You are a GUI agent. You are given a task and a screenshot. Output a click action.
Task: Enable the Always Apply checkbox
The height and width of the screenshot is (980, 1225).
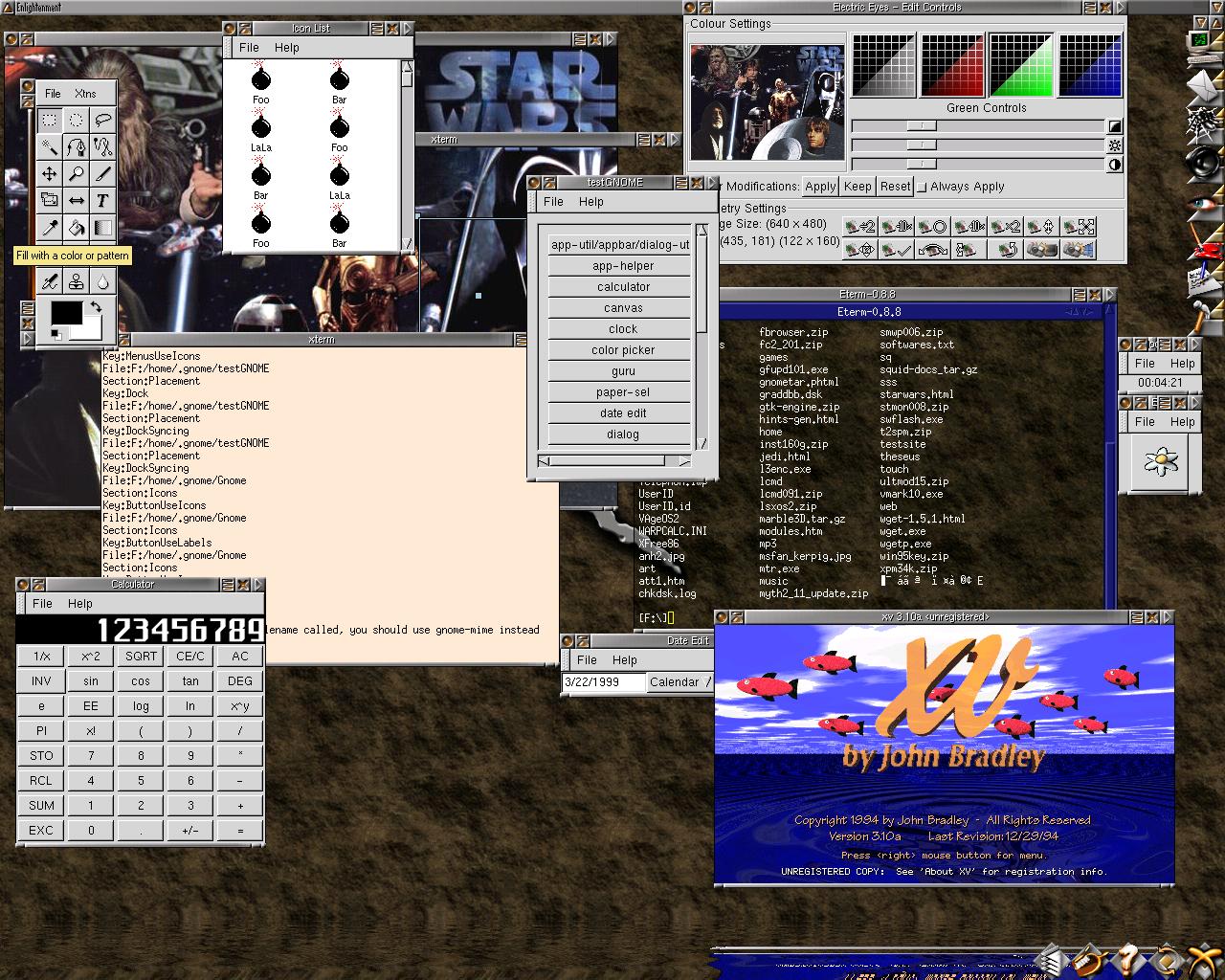pyautogui.click(x=922, y=187)
